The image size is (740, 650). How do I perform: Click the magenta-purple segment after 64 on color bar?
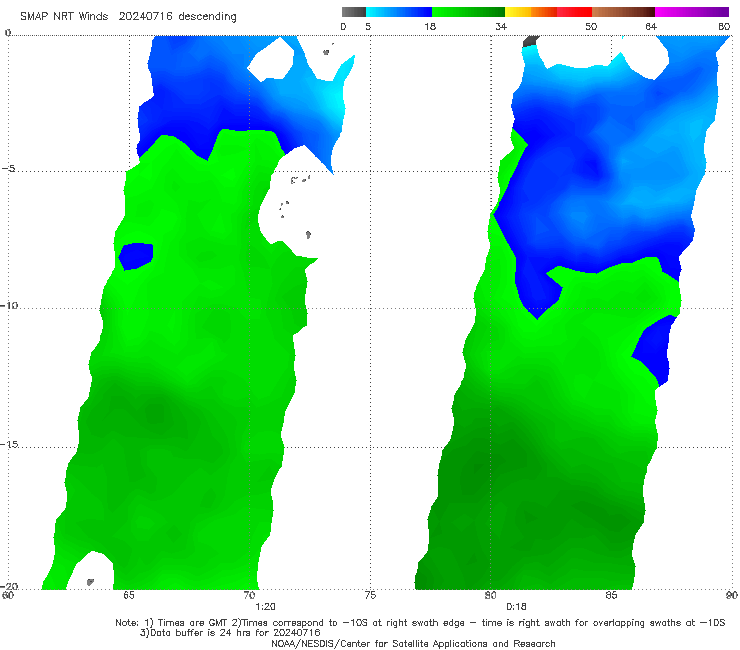[x=692, y=12]
